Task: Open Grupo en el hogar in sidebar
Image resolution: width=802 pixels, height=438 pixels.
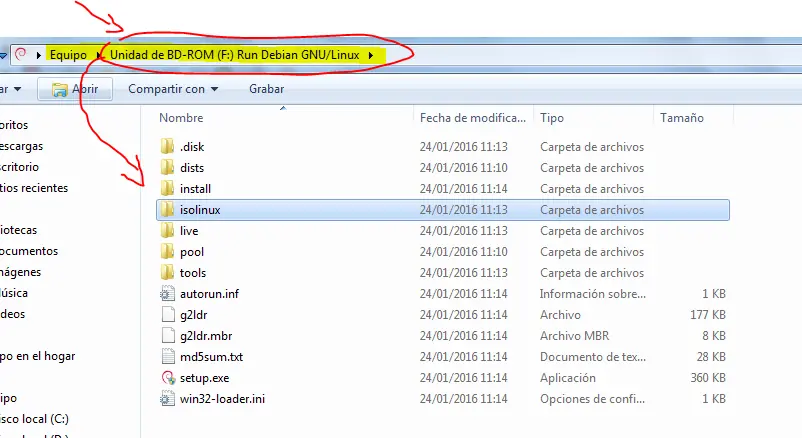Action: coord(37,356)
